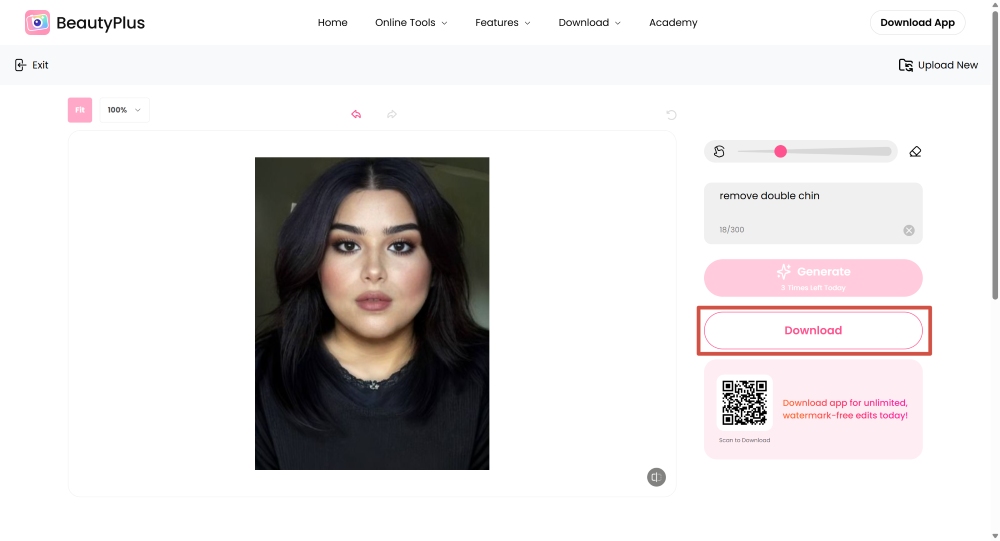Expand the Features menu

point(503,22)
